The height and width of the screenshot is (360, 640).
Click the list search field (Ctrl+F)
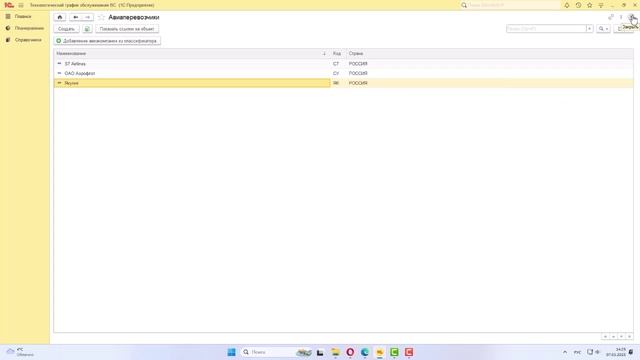tap(546, 29)
